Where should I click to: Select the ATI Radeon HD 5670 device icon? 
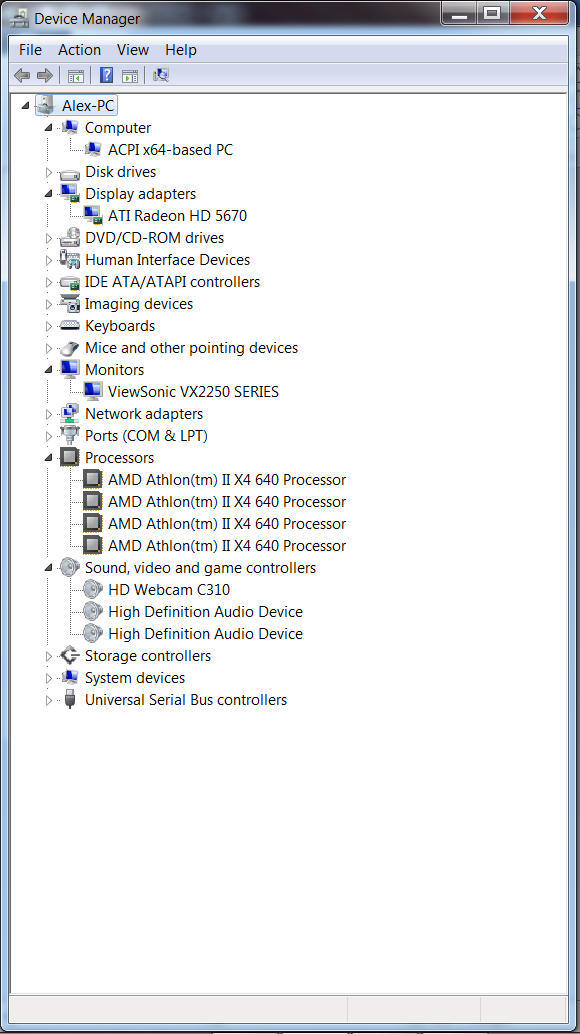coord(93,216)
